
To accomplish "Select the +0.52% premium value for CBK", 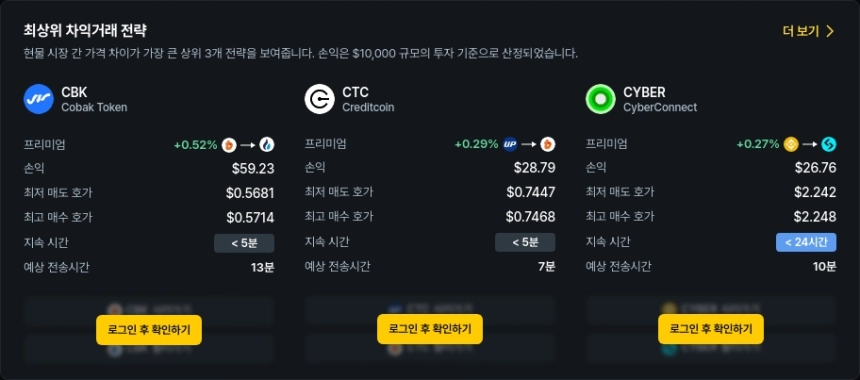I will click(x=196, y=145).
